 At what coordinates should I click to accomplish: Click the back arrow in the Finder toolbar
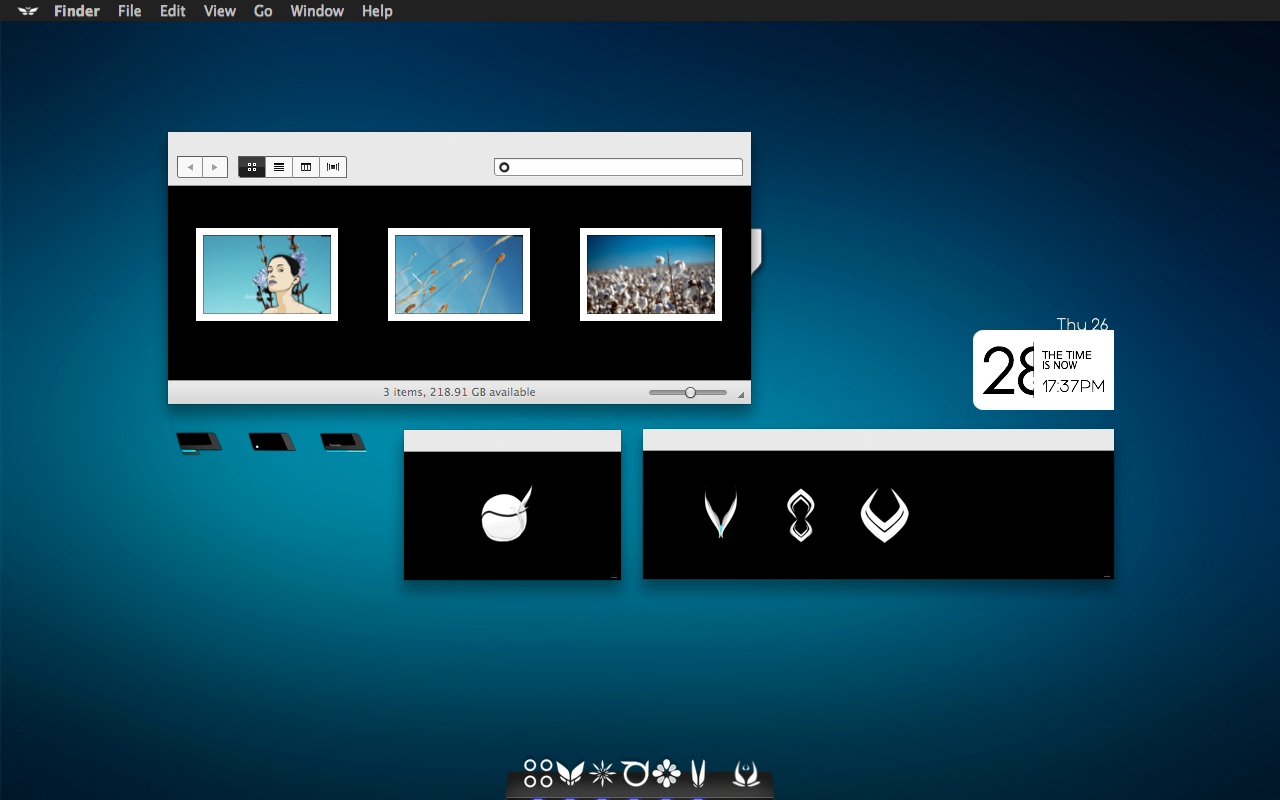190,167
